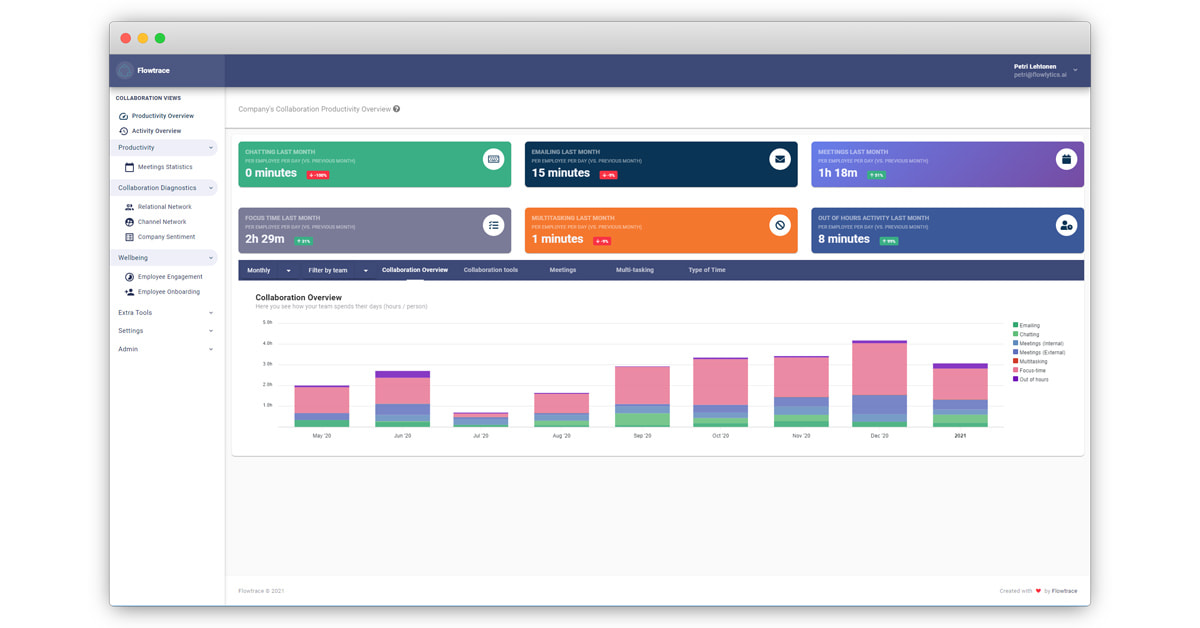1200x628 pixels.
Task: Open the chat icon on Chatting card
Action: (494, 161)
